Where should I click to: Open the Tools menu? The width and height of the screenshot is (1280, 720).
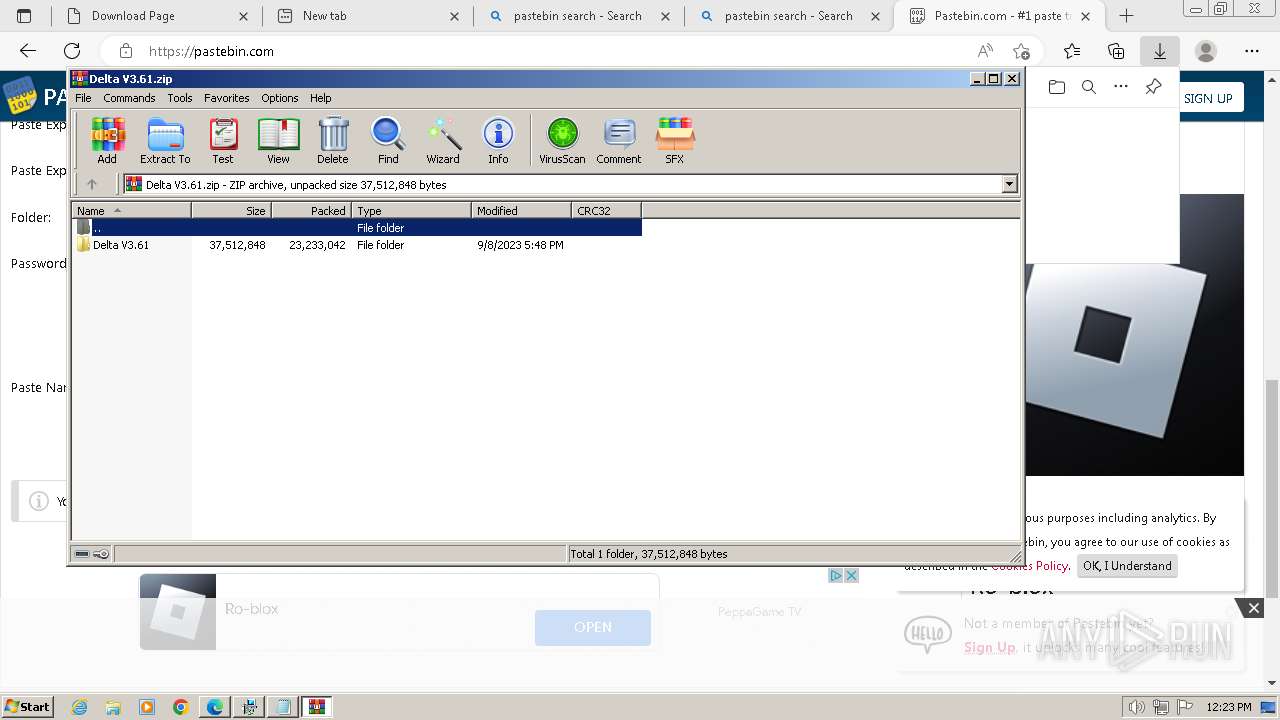point(180,98)
